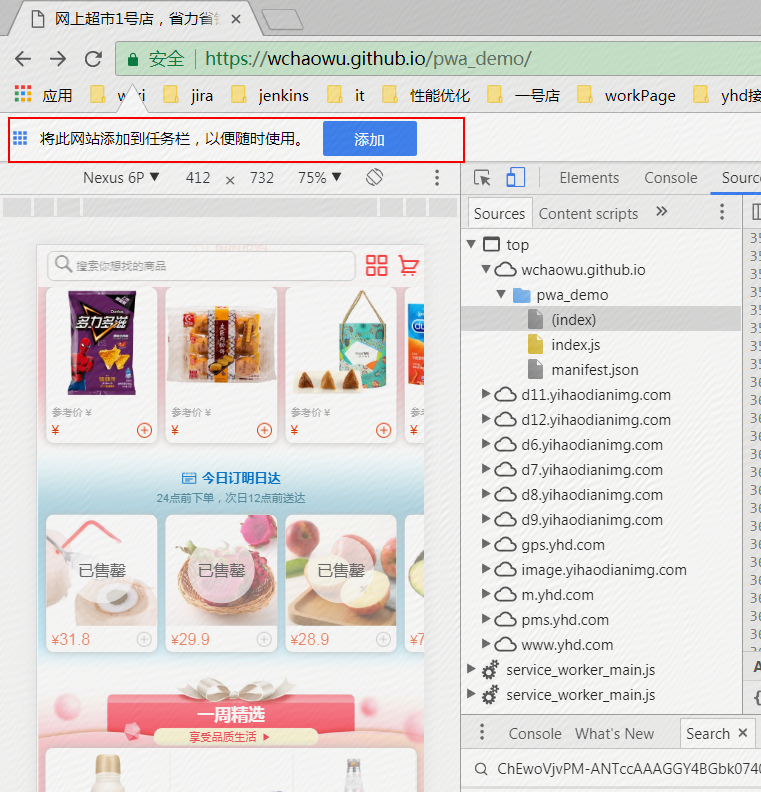
Task: Edit the device width 412 field
Action: click(x=198, y=177)
